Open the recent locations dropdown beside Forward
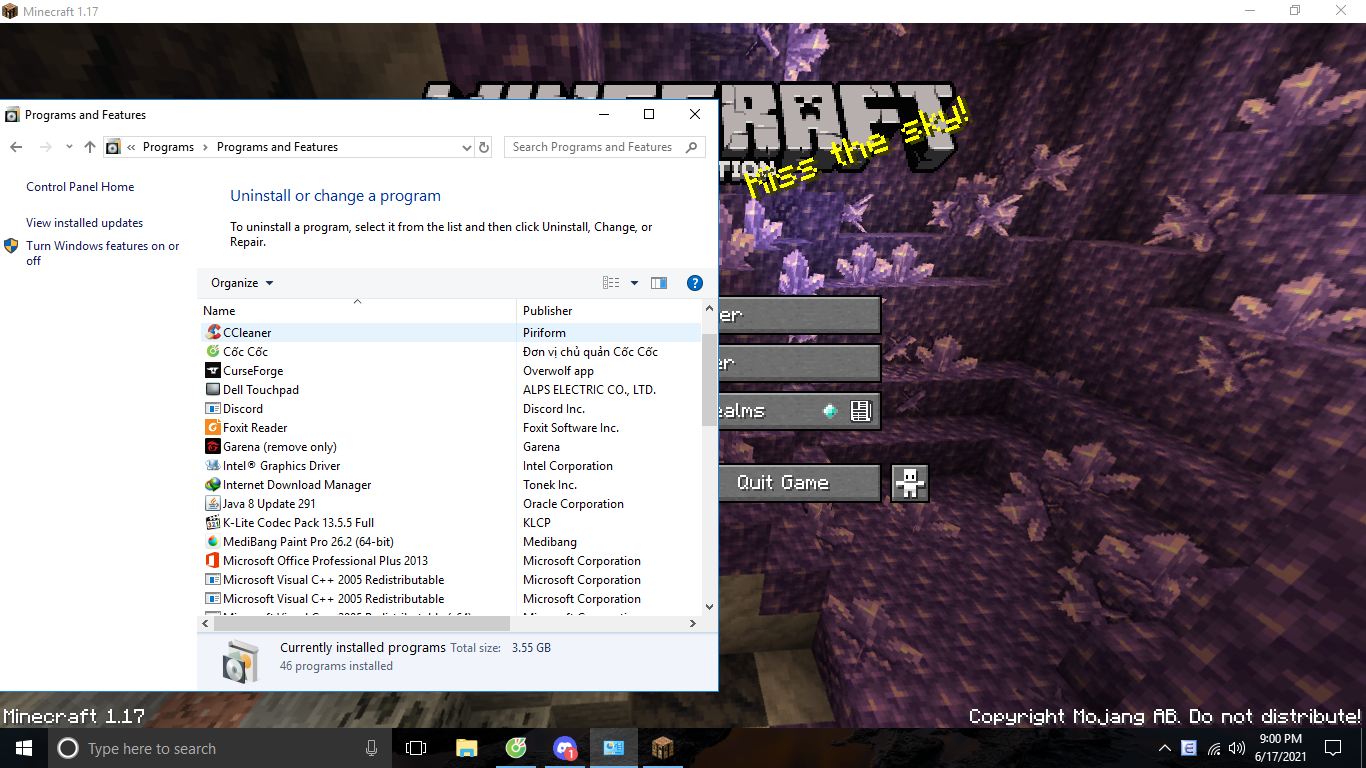This screenshot has width=1366, height=768. (69, 147)
